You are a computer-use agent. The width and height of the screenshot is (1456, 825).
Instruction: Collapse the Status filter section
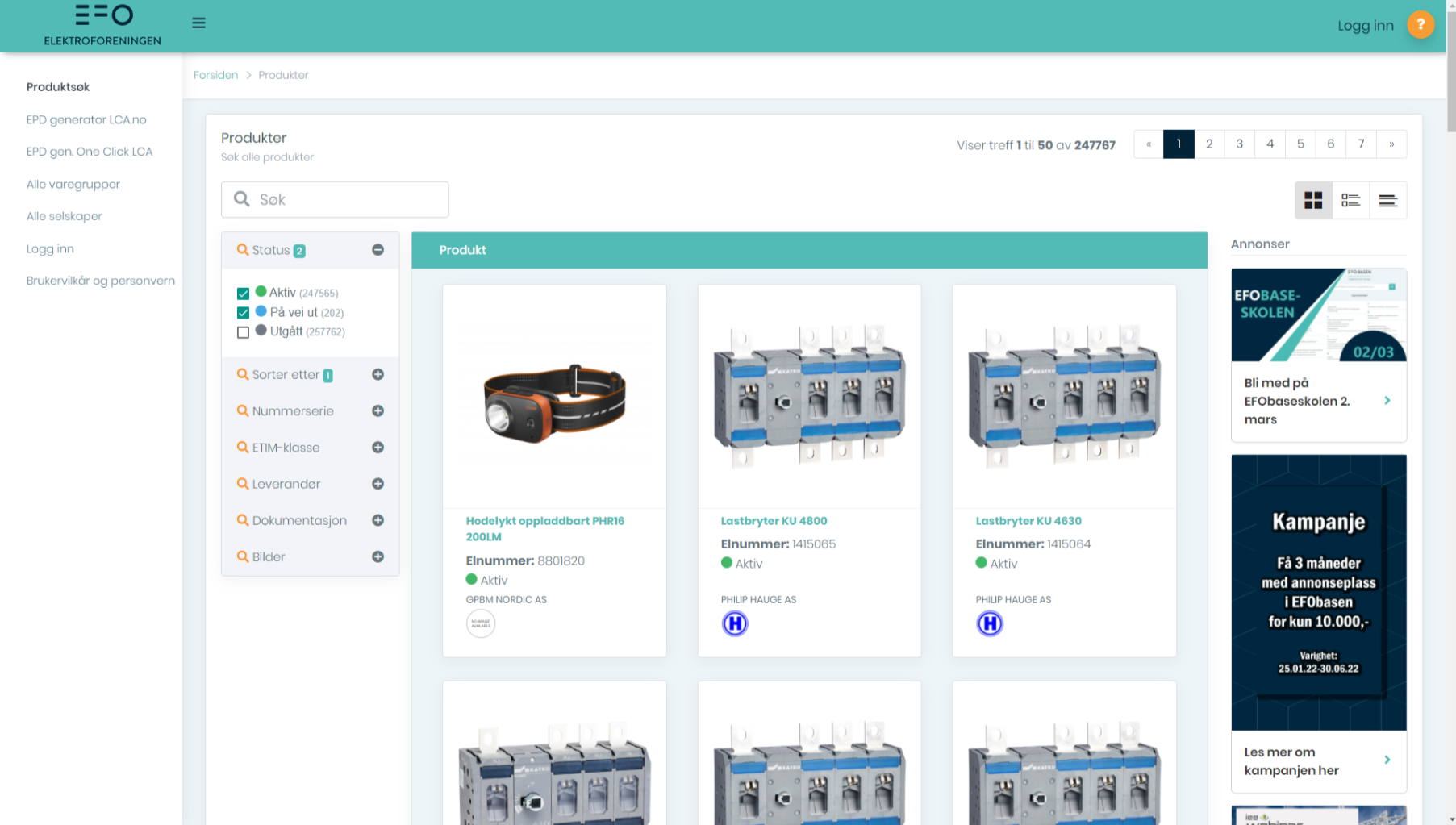pos(378,250)
